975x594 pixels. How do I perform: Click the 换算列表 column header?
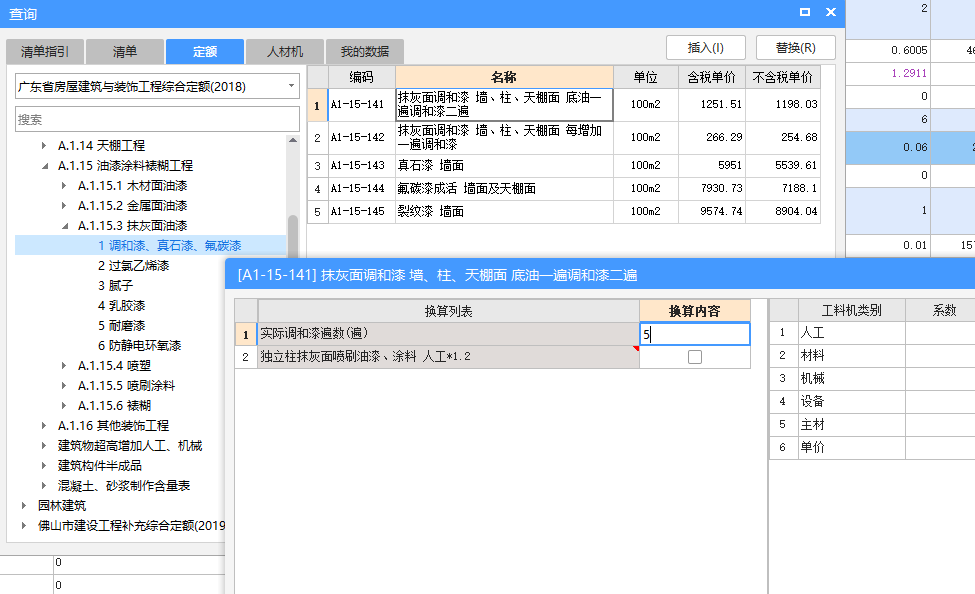coord(449,311)
